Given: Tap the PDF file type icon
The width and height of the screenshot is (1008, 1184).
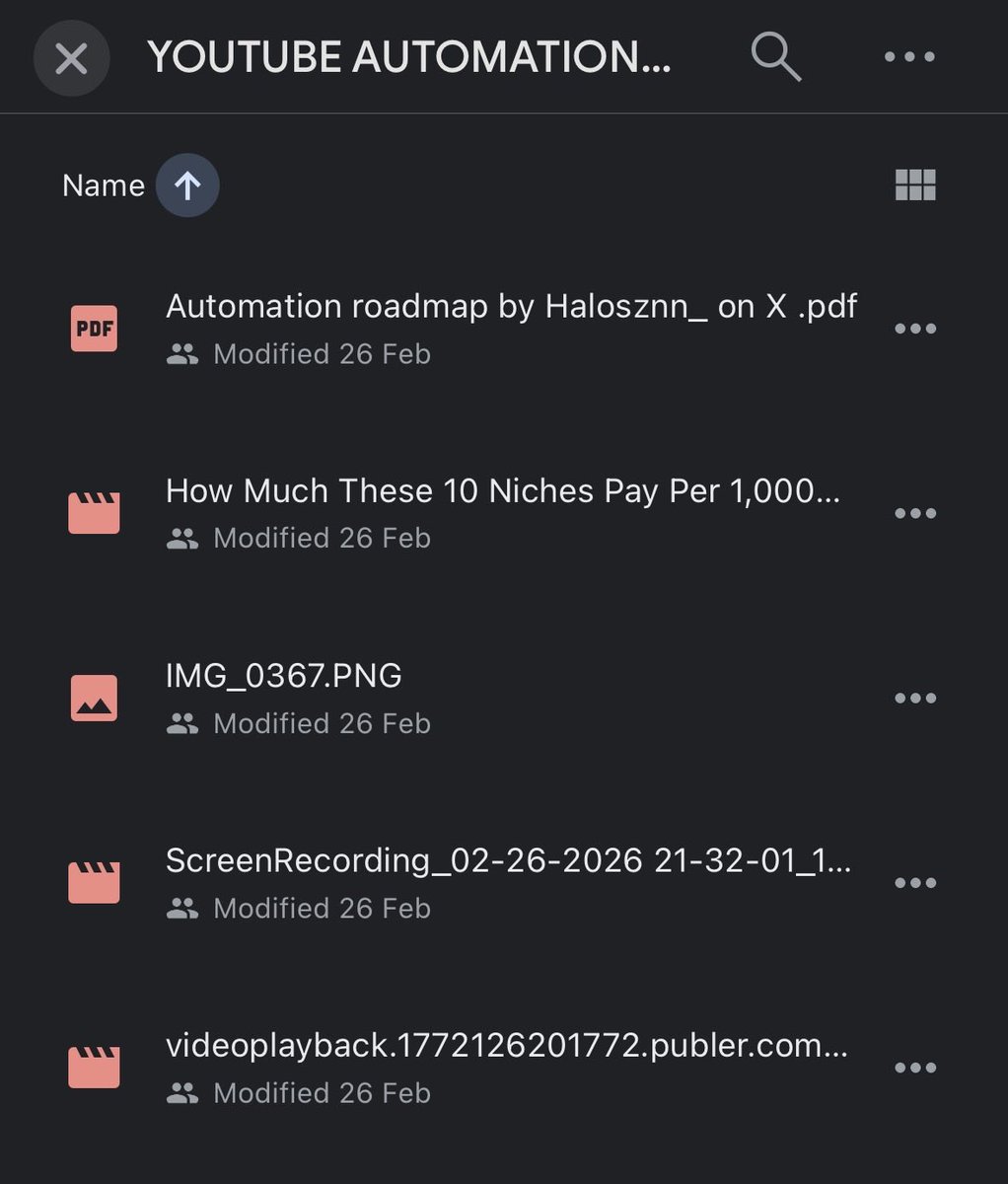Looking at the screenshot, I should coord(94,329).
